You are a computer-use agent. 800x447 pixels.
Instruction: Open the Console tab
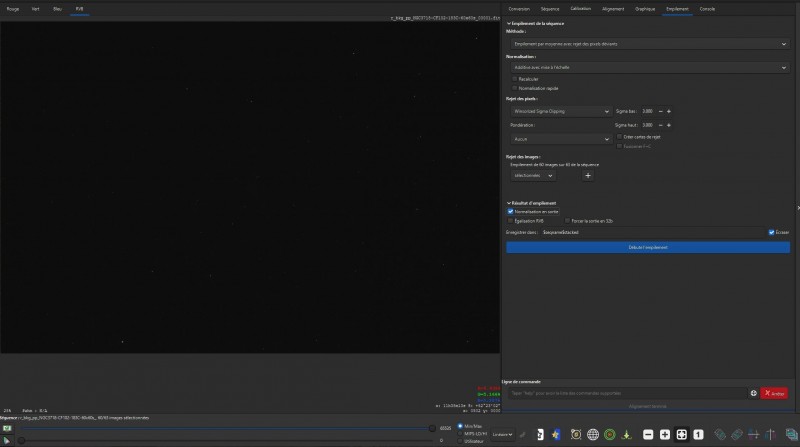point(707,9)
